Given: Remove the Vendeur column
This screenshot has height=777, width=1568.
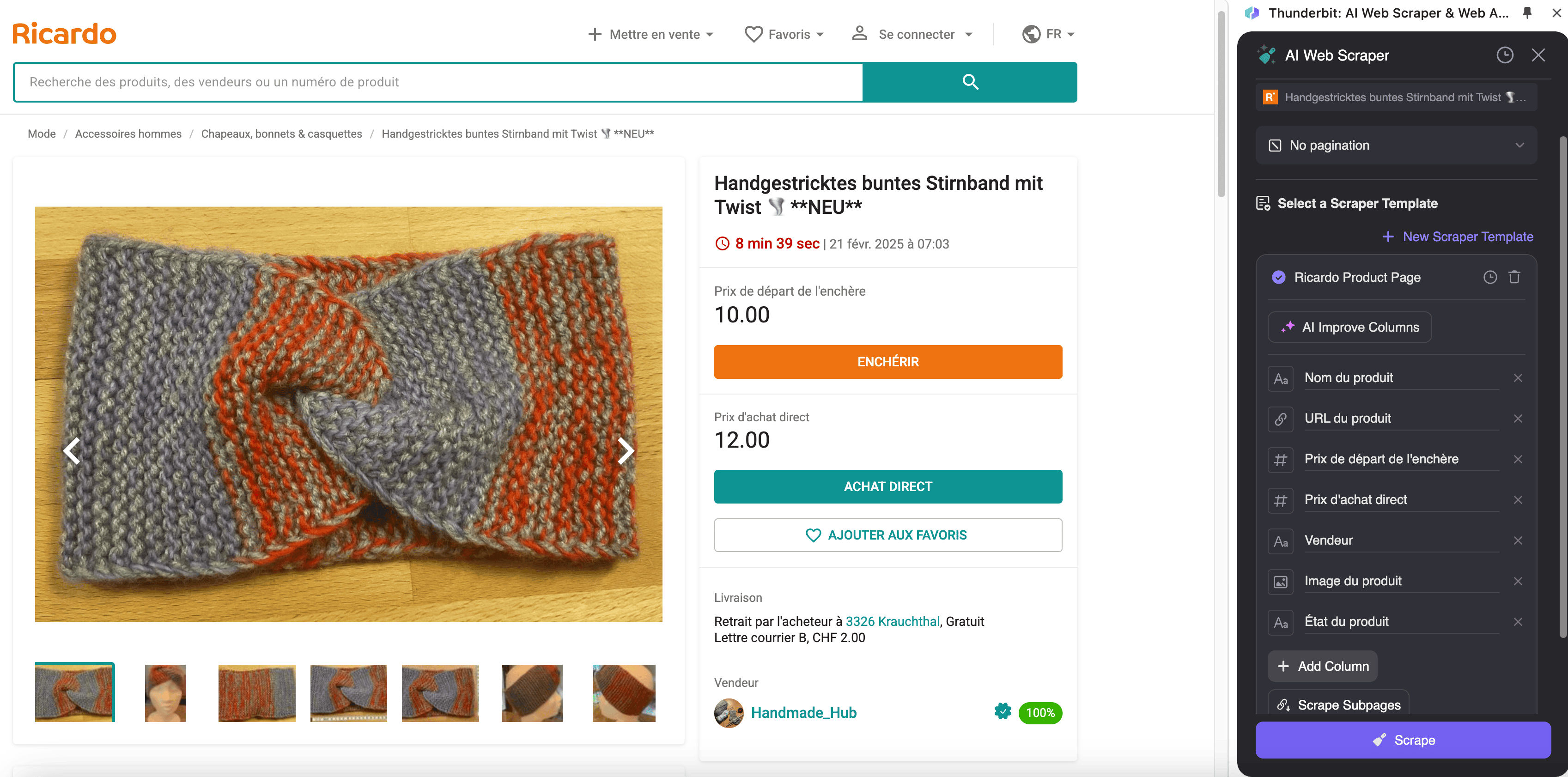Looking at the screenshot, I should coord(1518,540).
